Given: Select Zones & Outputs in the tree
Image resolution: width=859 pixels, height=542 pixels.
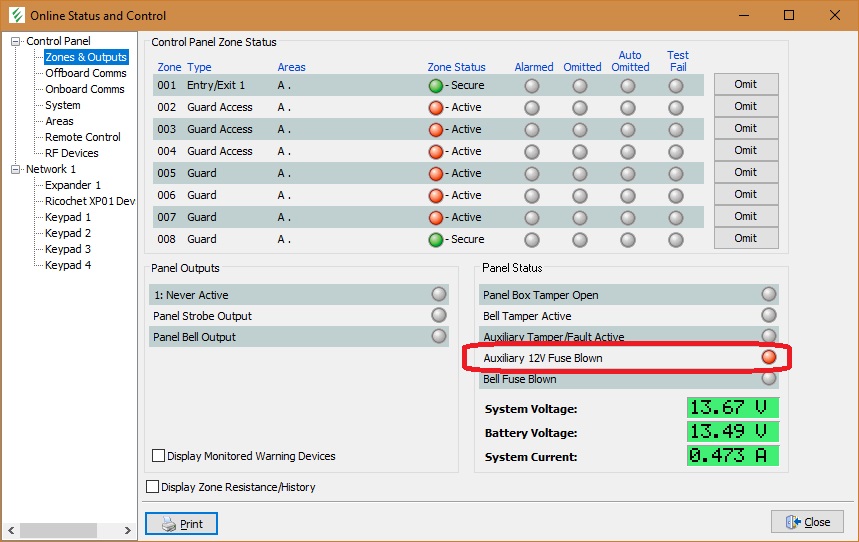Looking at the screenshot, I should [x=86, y=57].
